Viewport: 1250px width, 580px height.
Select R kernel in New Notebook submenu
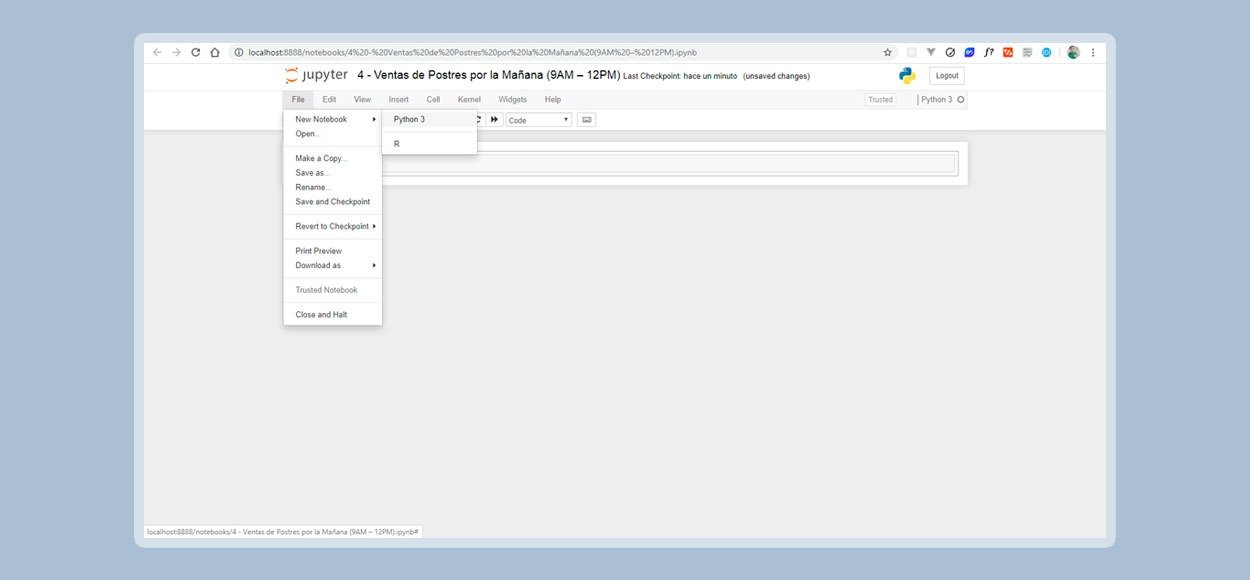point(397,144)
